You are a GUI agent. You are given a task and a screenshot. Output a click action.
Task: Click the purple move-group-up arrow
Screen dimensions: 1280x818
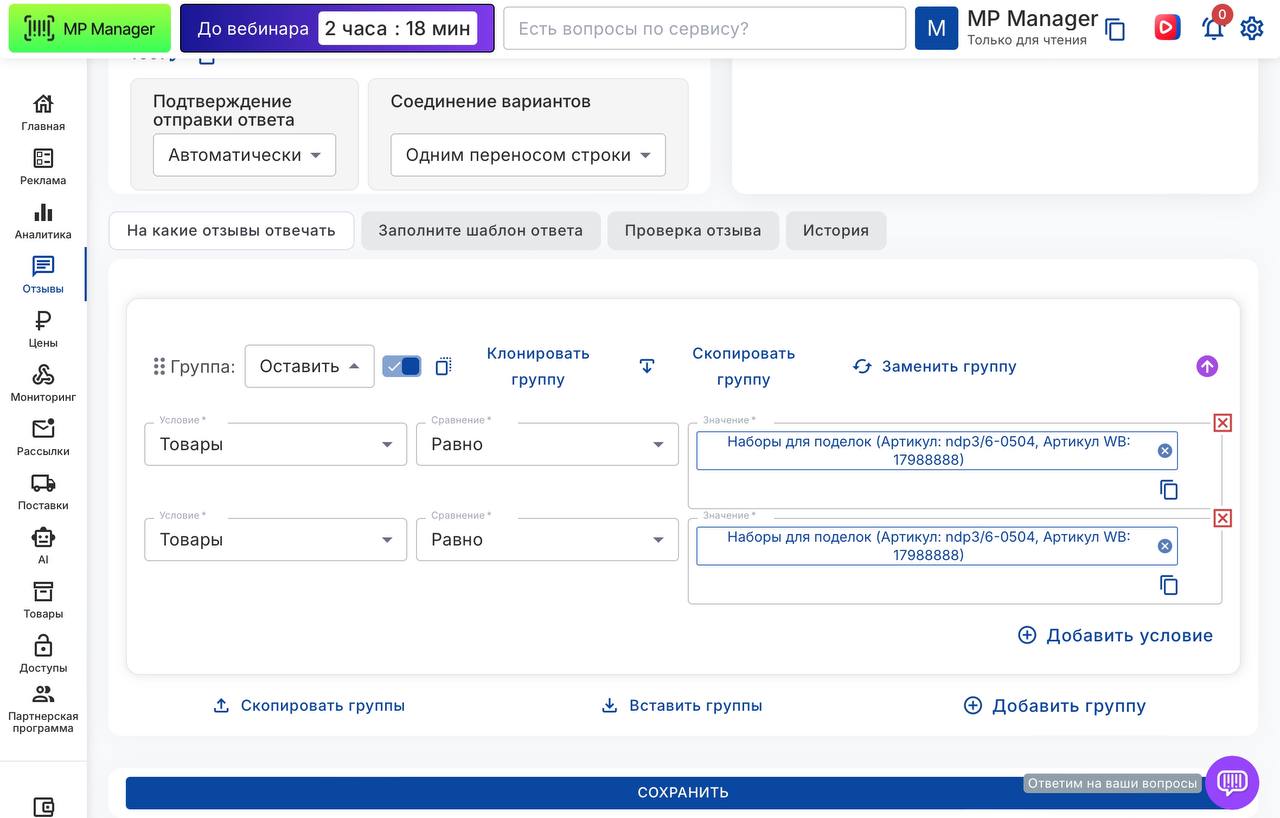click(x=1207, y=366)
